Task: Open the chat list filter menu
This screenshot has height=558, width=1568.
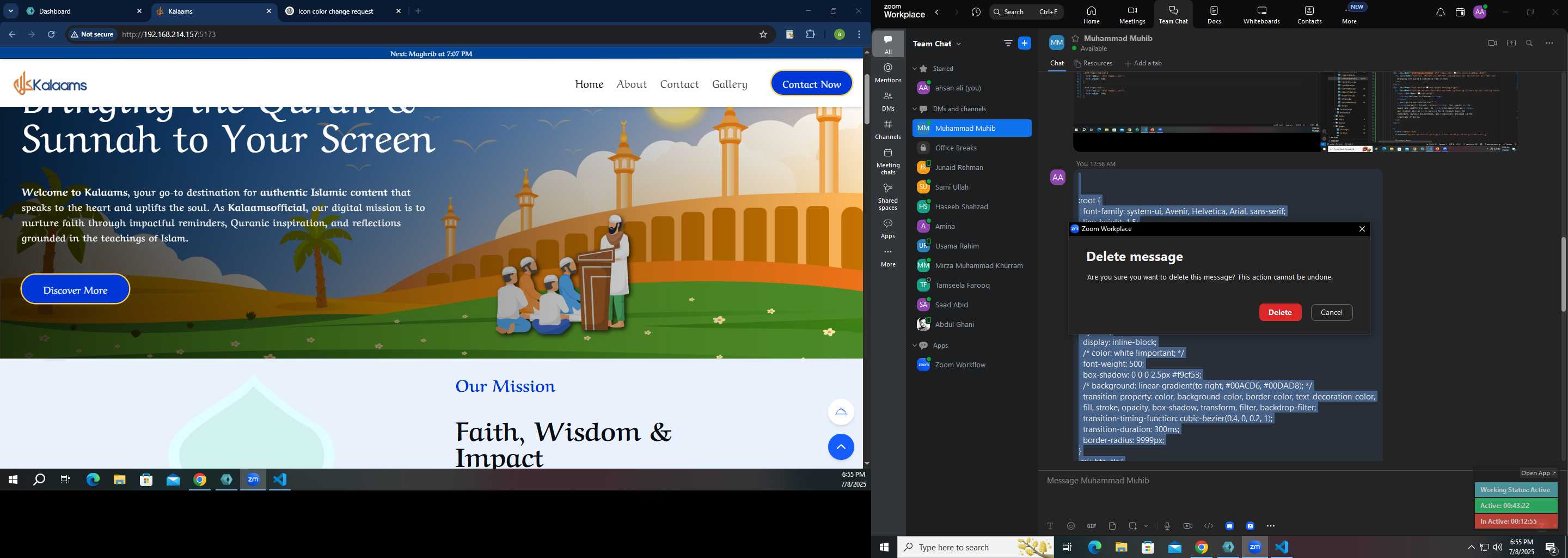Action: click(x=1008, y=43)
